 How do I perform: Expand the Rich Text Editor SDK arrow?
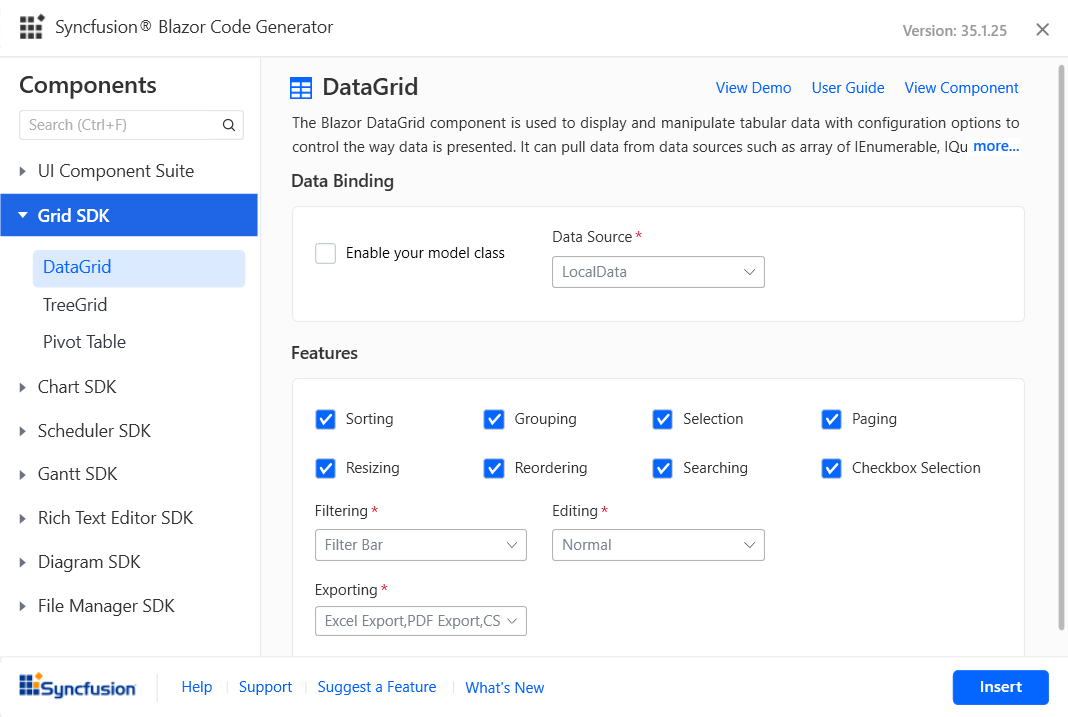click(22, 519)
